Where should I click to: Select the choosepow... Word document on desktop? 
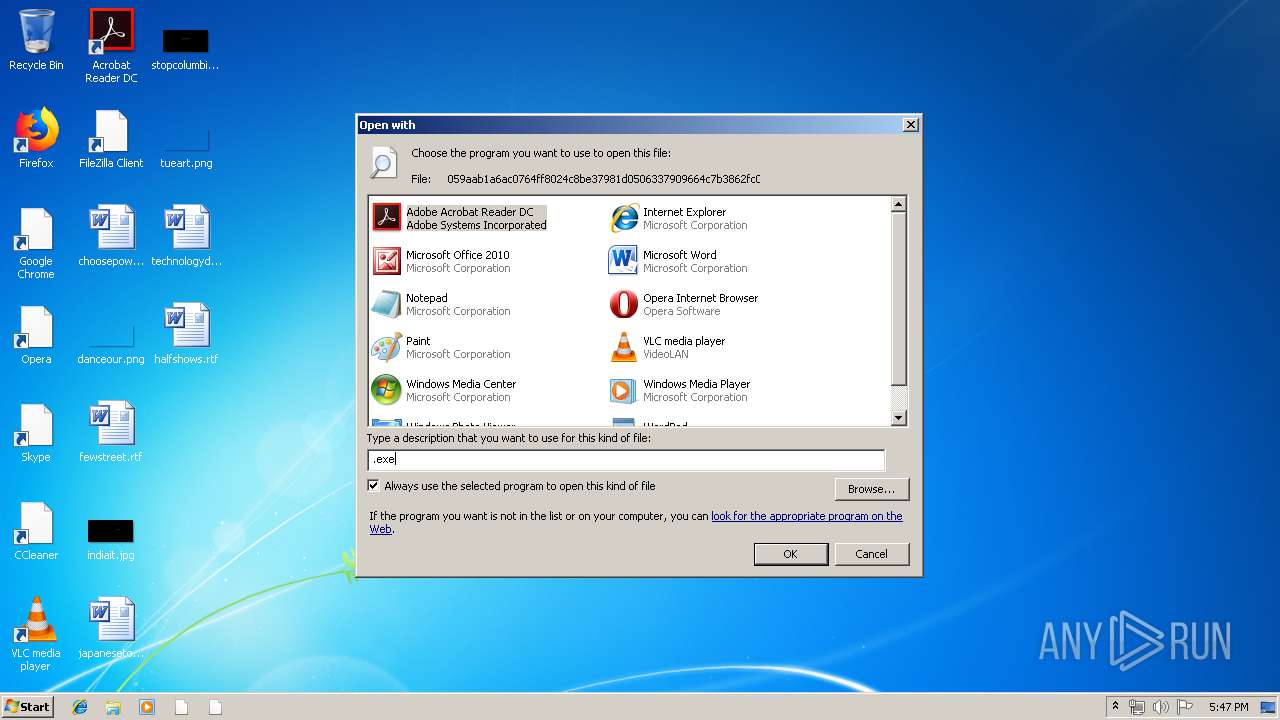point(111,237)
